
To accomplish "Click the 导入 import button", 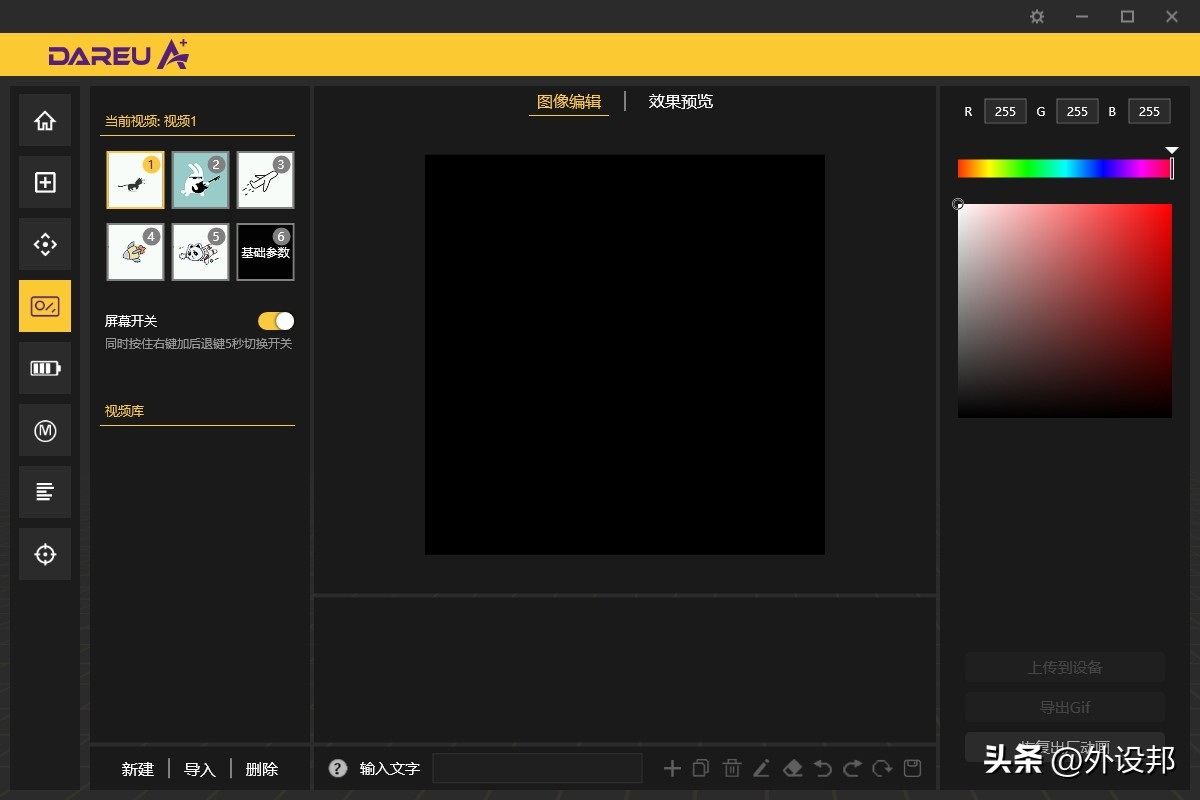I will click(200, 769).
